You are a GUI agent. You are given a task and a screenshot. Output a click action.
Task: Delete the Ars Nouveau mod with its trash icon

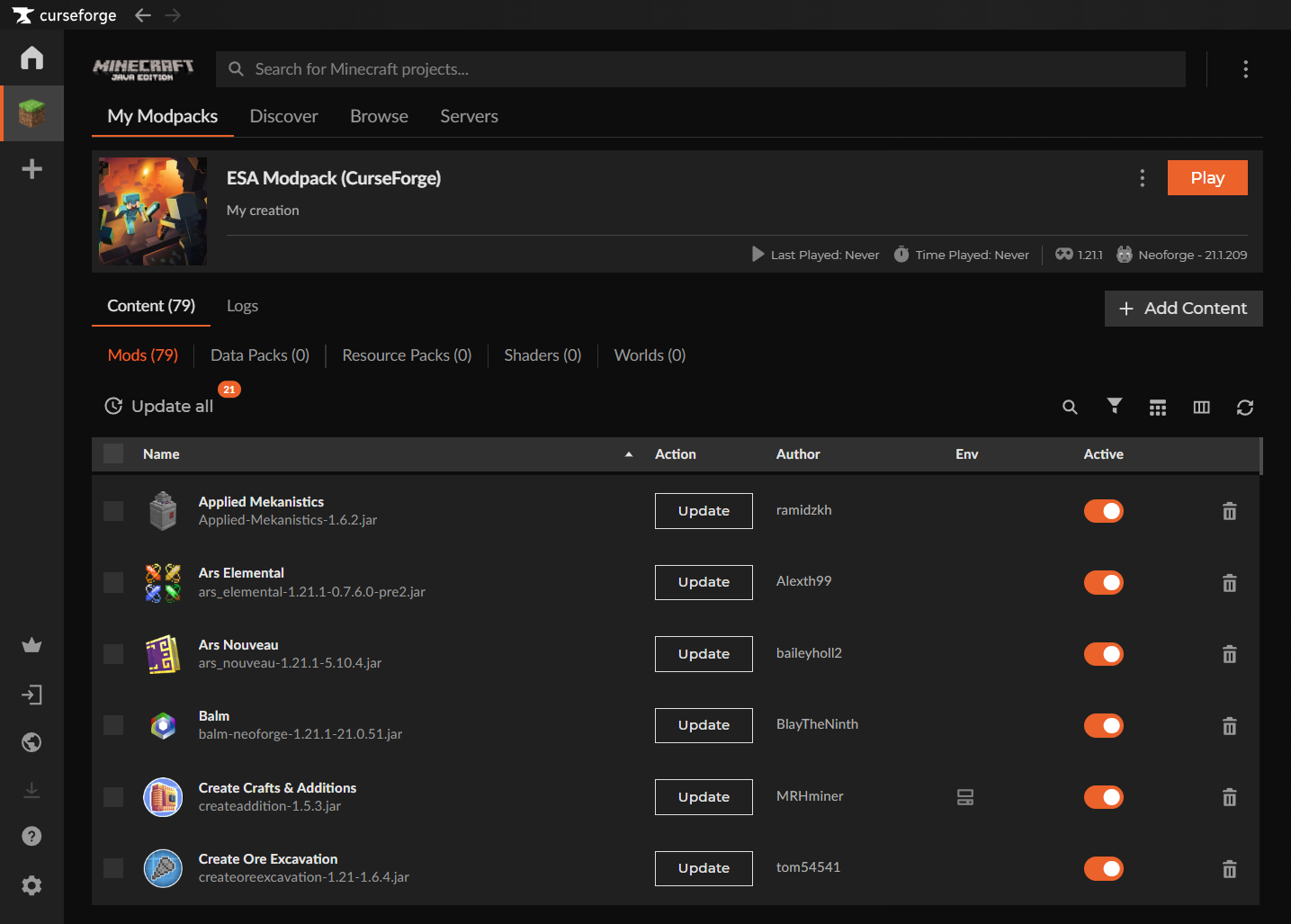pyautogui.click(x=1229, y=654)
